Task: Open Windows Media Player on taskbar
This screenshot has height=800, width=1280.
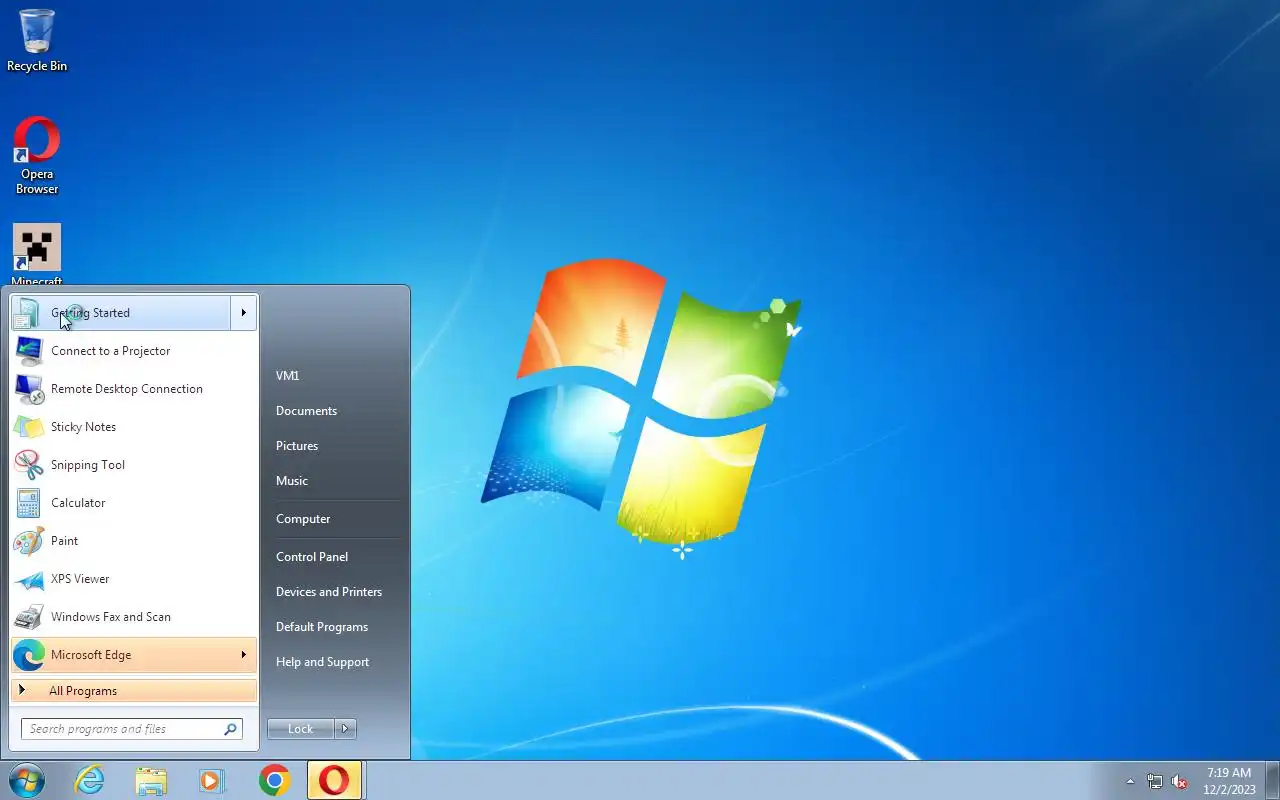Action: pos(212,780)
